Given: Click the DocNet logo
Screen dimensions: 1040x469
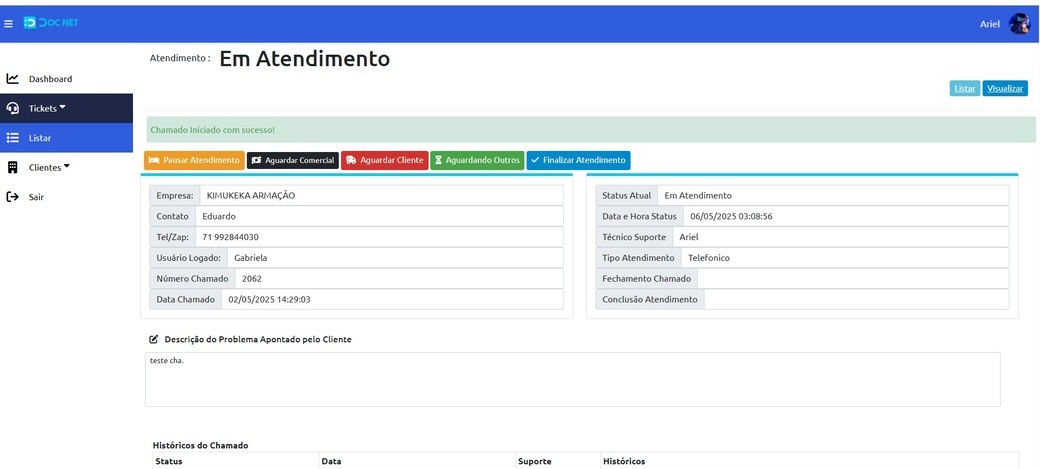Looking at the screenshot, I should tap(51, 23).
